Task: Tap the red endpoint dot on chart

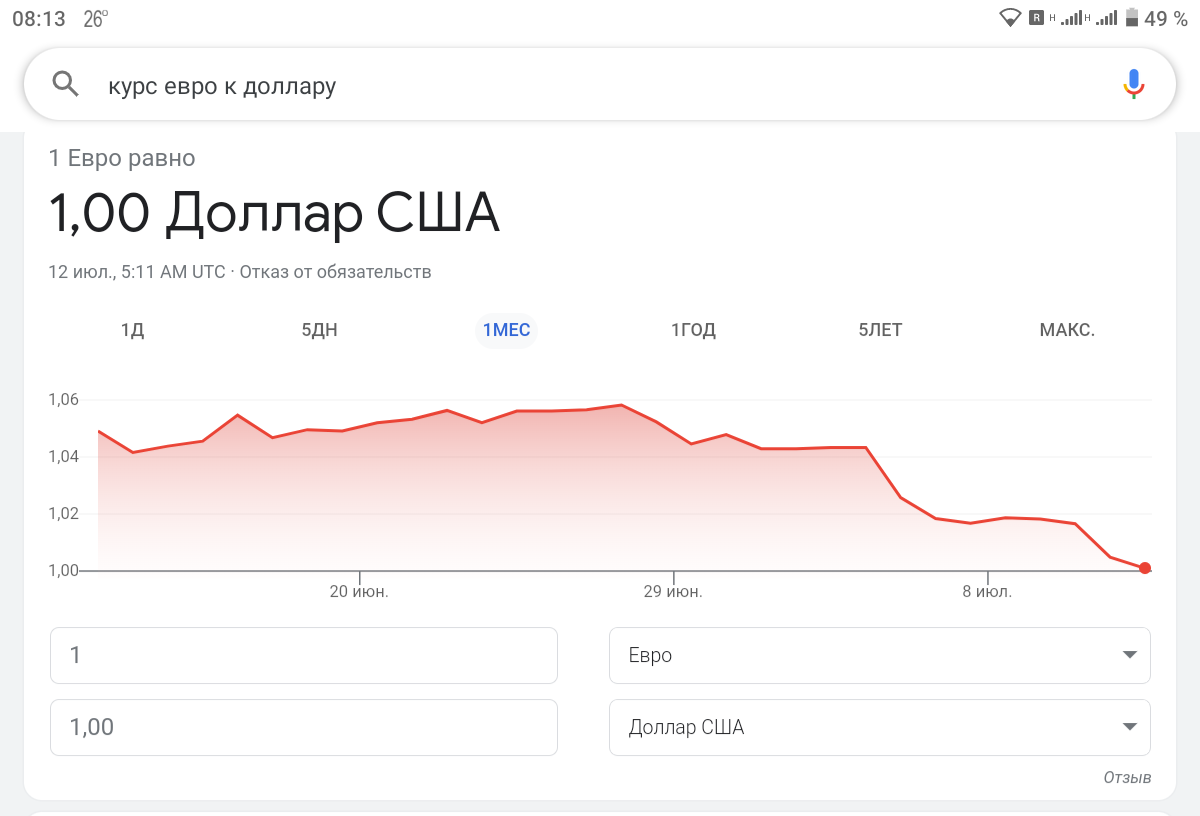Action: [x=1145, y=568]
